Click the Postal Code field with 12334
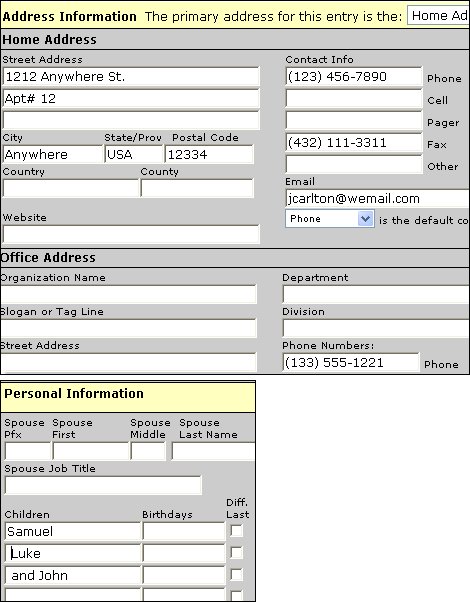Screen dimensions: 470x602 [x=209, y=154]
